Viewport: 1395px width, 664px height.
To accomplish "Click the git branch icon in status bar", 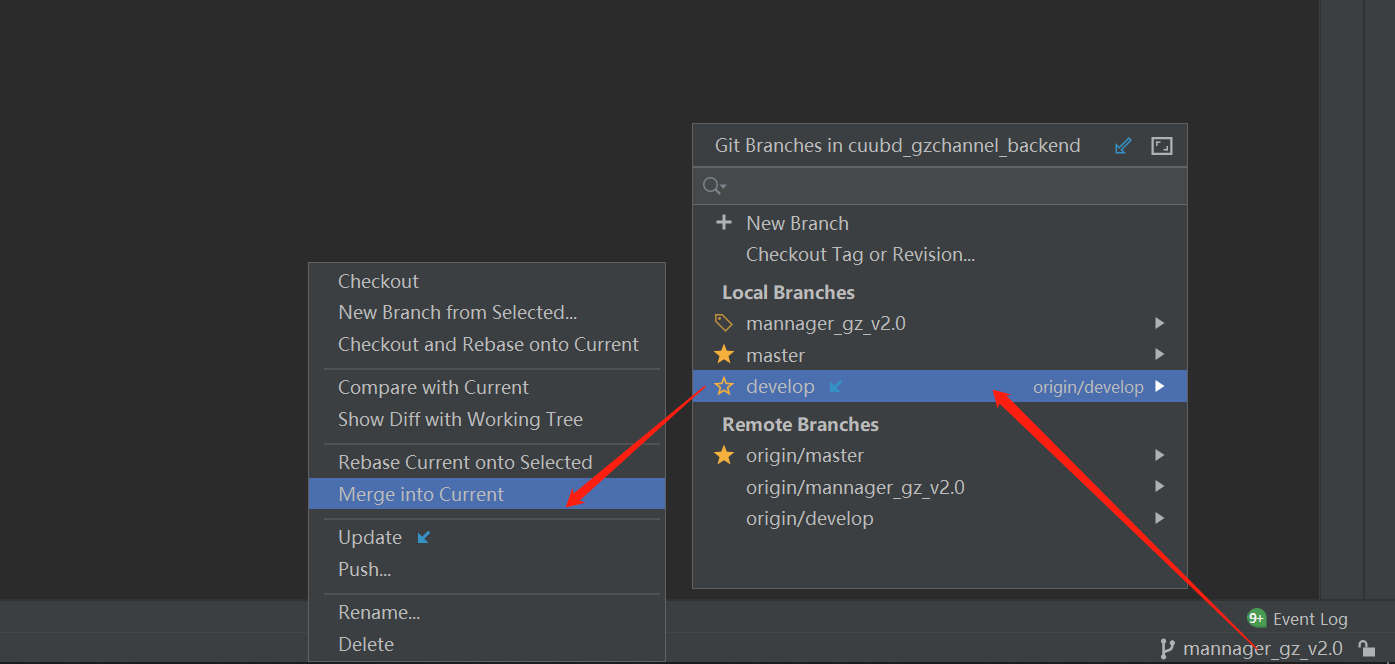I will [1166, 649].
